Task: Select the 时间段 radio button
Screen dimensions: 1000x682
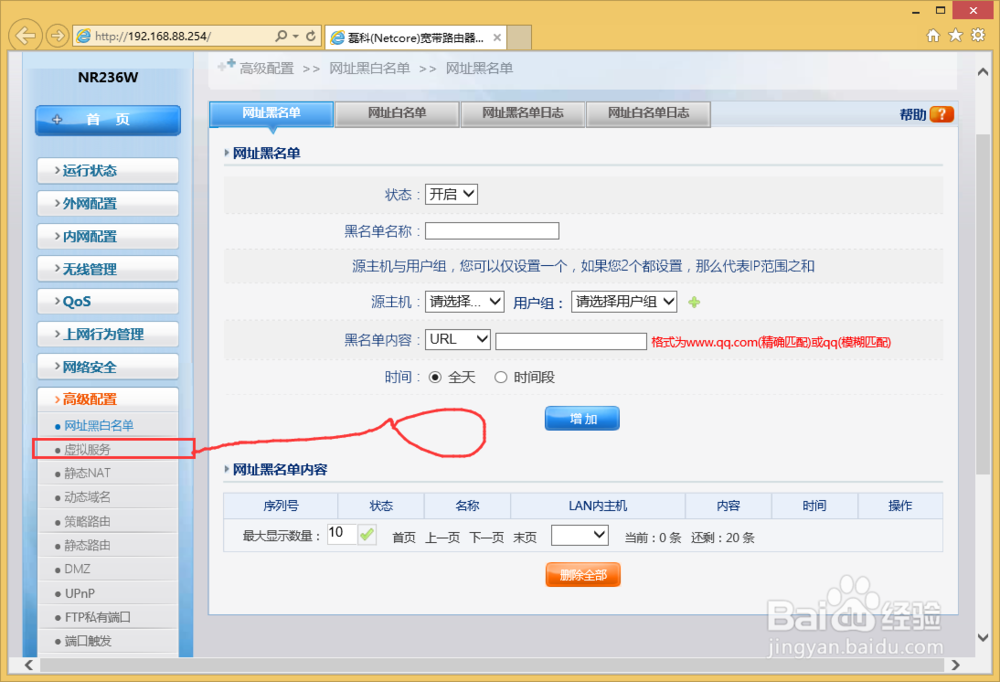Action: [501, 377]
